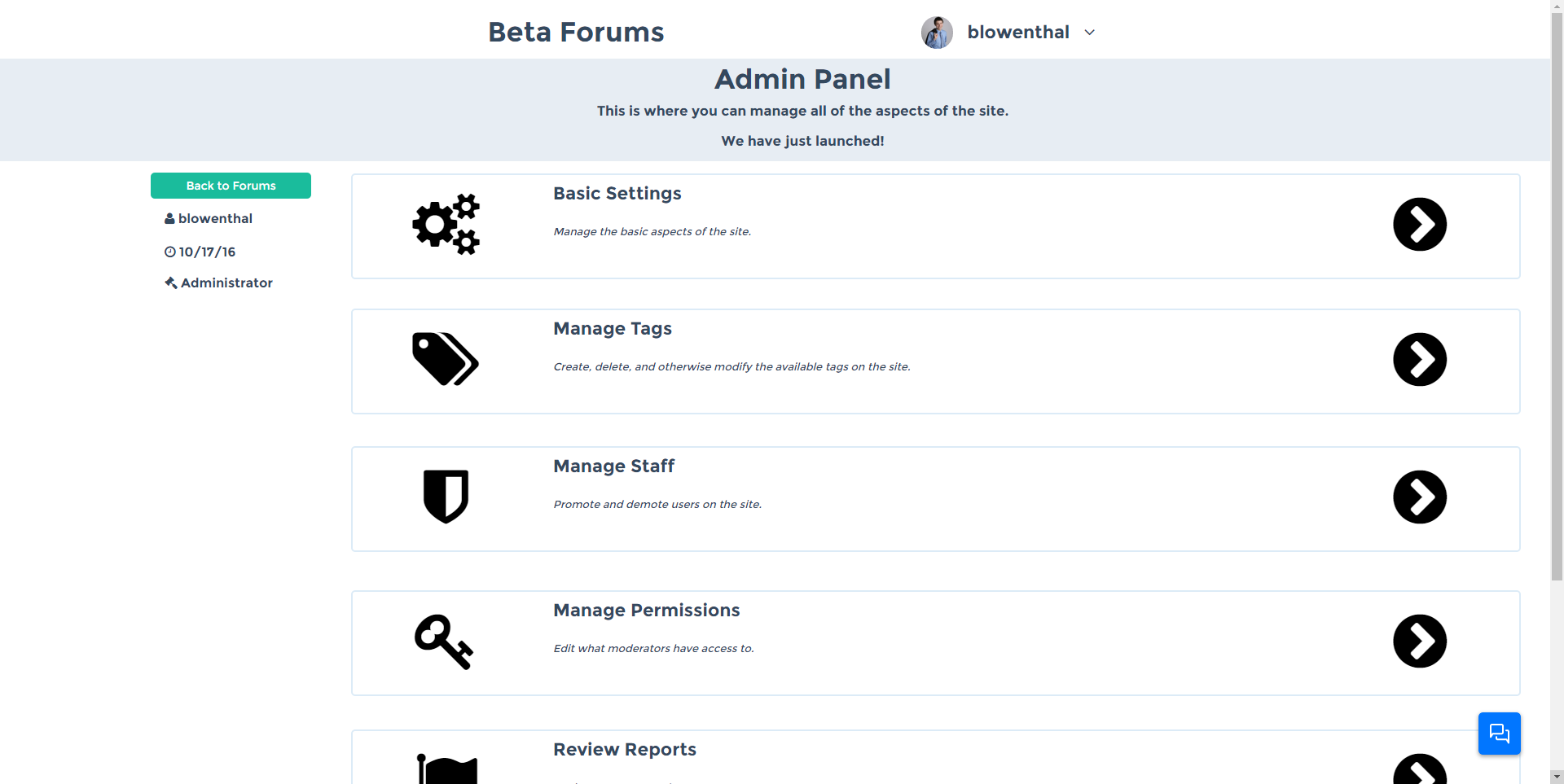Click the scroll-down arrow on the page scrollbar
1564x784 pixels.
coord(1557,777)
